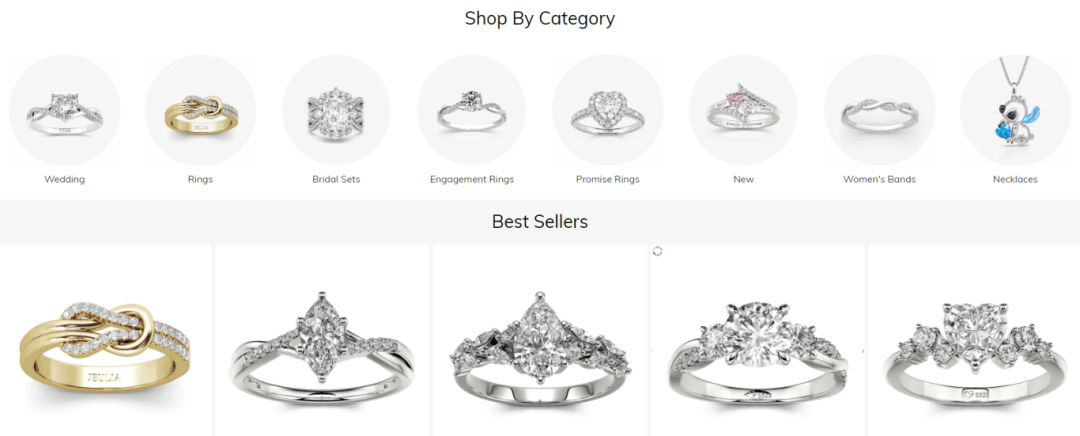Viewport: 1080px width, 436px height.
Task: Open the Necklaces category pendant image
Action: [1015, 110]
